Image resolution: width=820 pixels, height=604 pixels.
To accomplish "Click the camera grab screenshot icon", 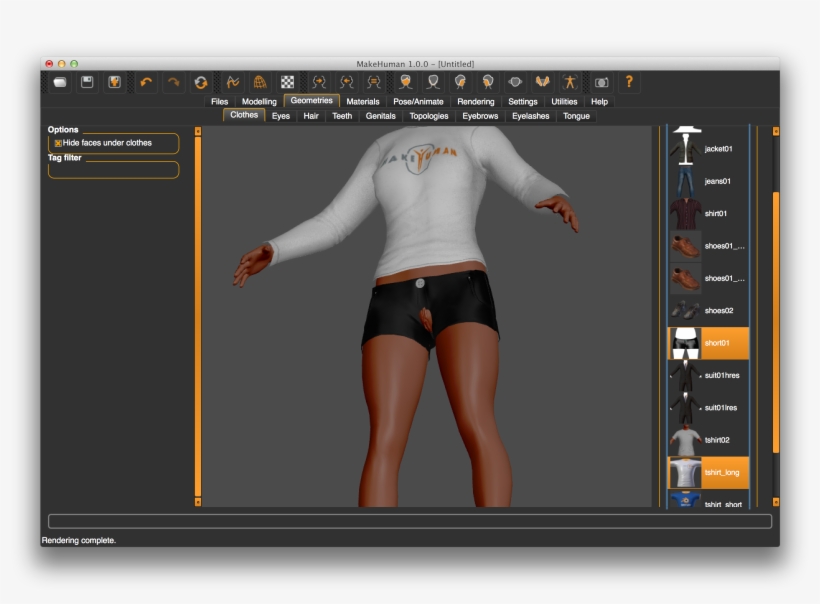I will pyautogui.click(x=601, y=82).
